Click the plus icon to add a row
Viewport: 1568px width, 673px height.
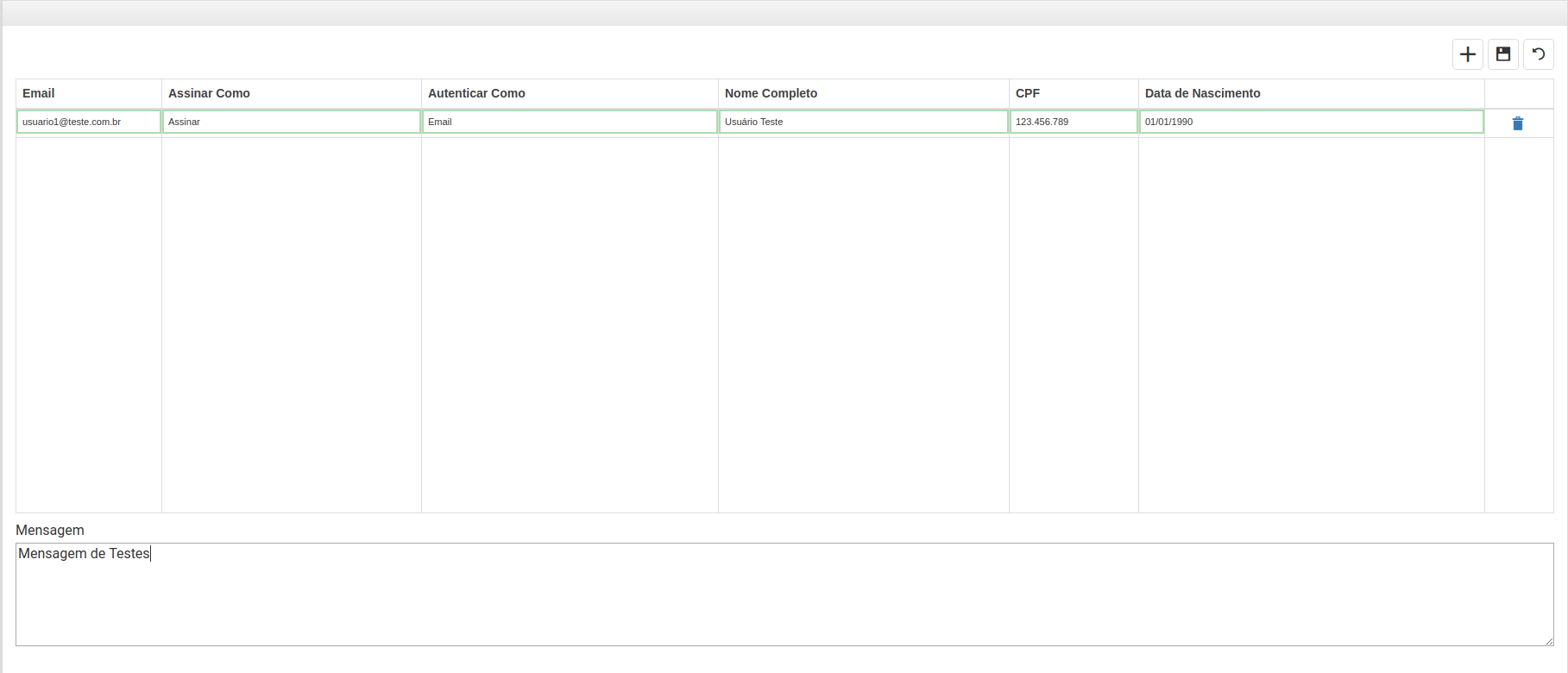1467,54
